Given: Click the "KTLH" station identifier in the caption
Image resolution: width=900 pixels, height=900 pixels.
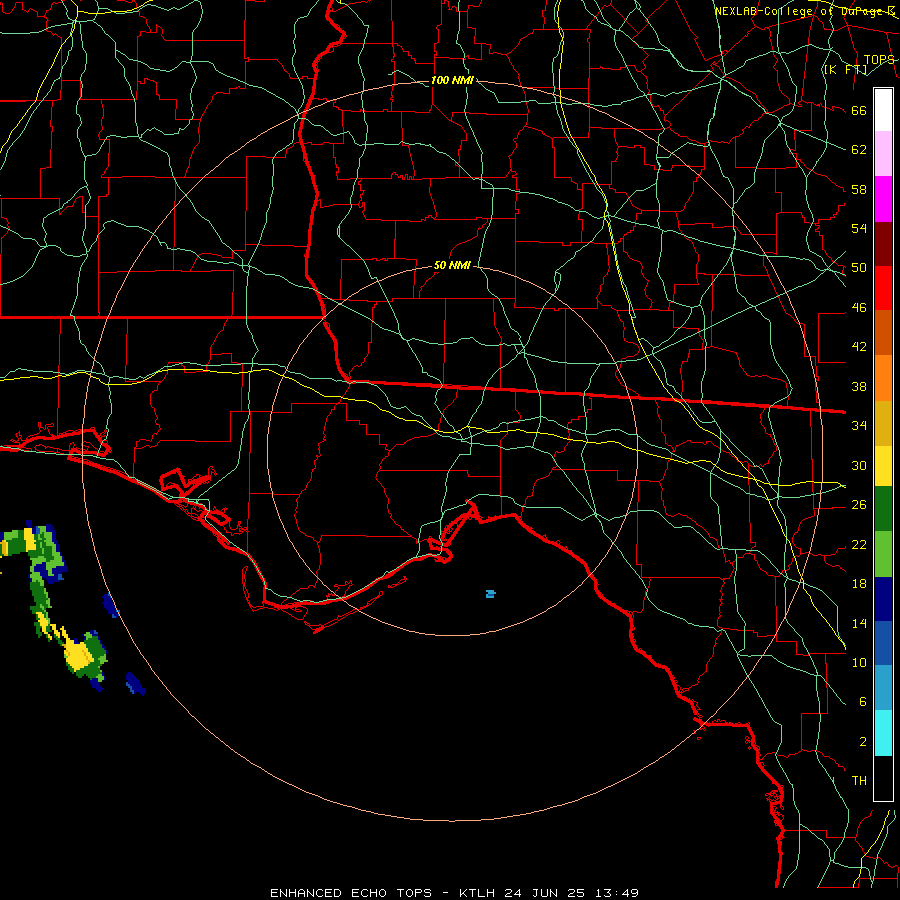Looking at the screenshot, I should [x=479, y=893].
